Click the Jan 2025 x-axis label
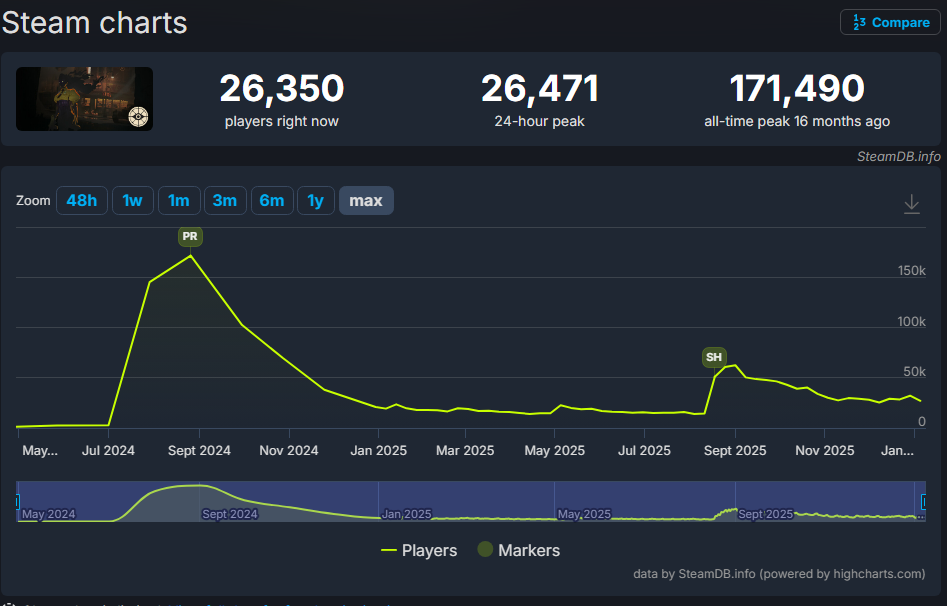Image resolution: width=947 pixels, height=606 pixels. tap(379, 451)
